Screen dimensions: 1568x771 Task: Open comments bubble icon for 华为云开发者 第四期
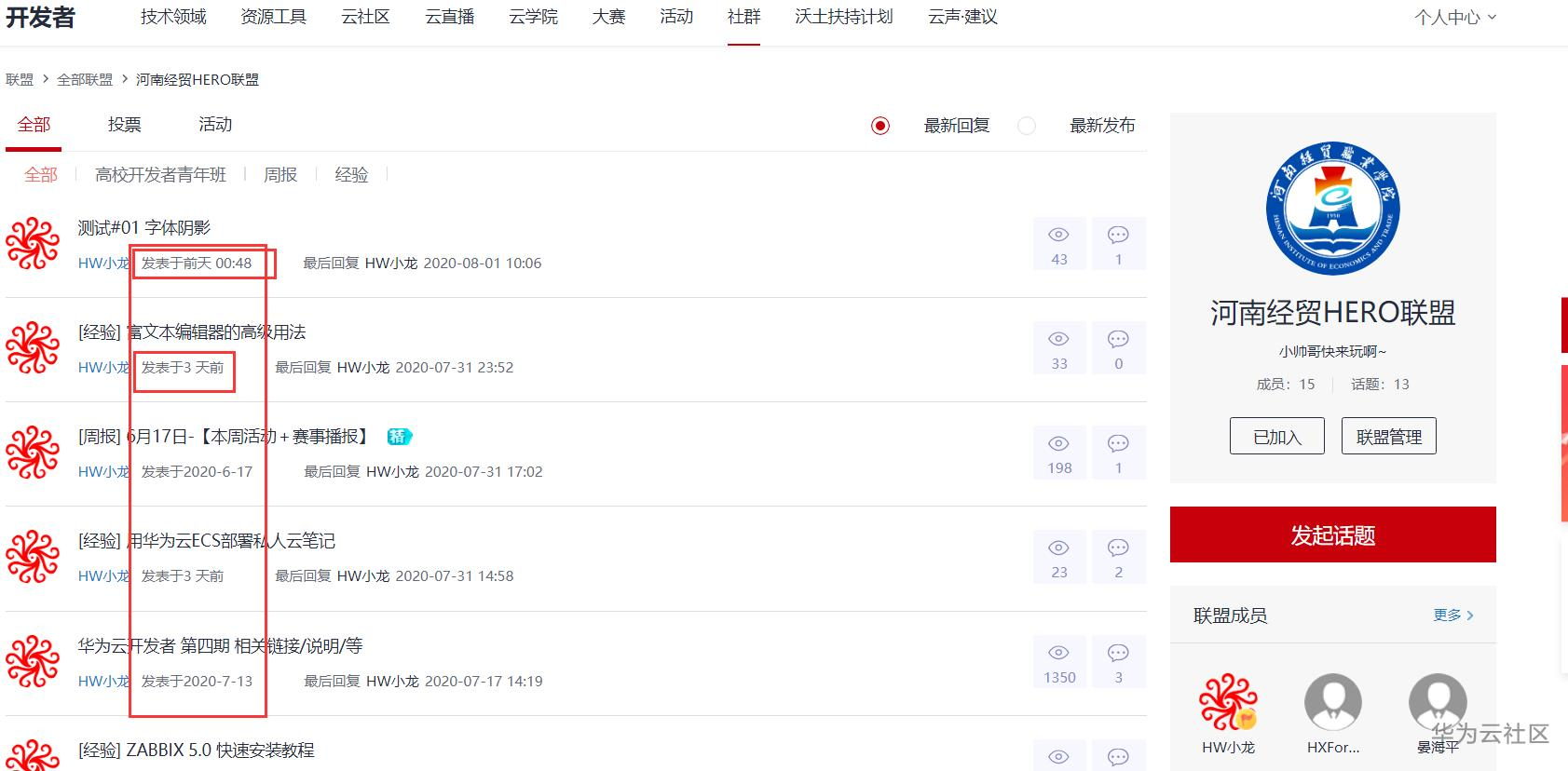point(1118,653)
